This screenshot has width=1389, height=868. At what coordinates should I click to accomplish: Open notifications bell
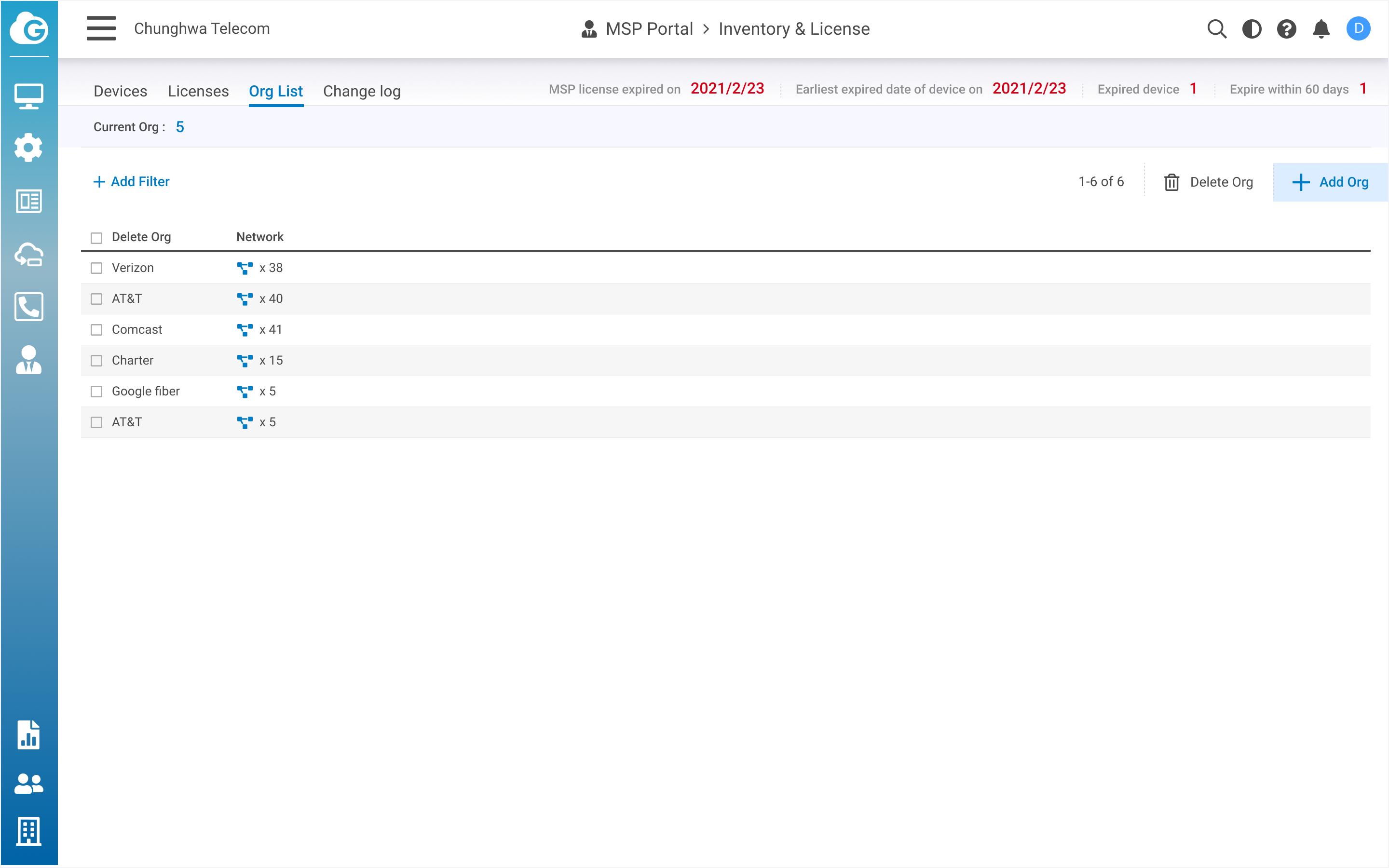click(x=1321, y=29)
